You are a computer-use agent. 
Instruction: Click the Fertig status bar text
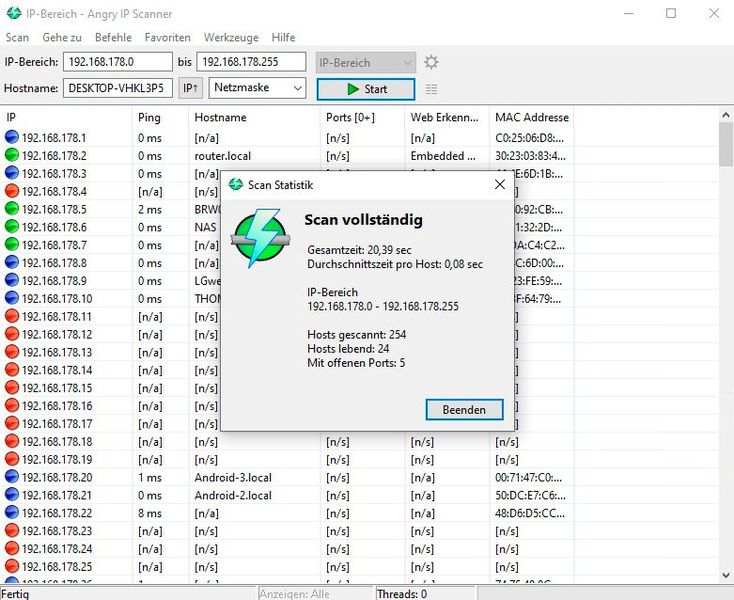pyautogui.click(x=15, y=593)
